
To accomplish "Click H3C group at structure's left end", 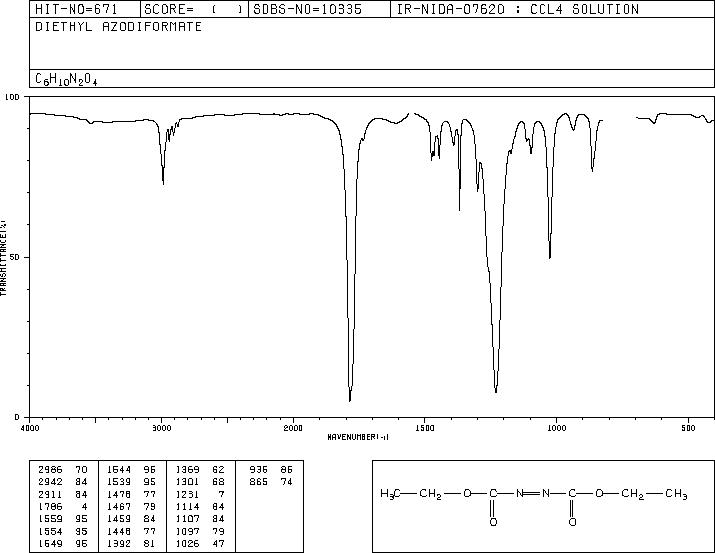I will coord(390,494).
